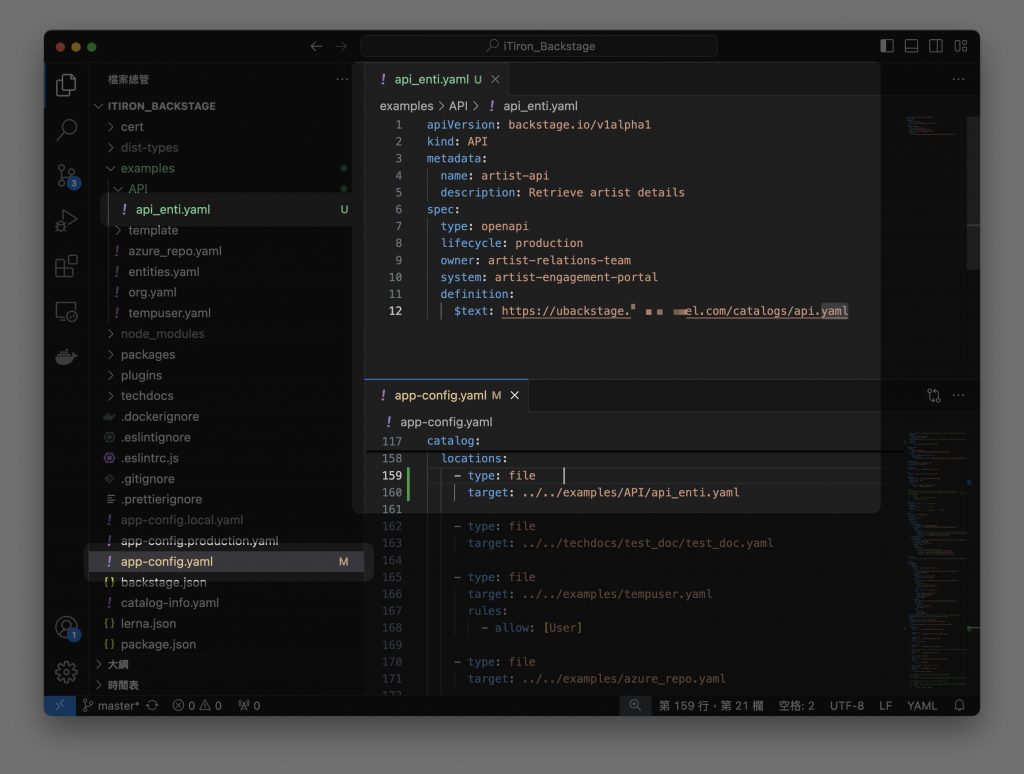Close the app-config.yaml tab

pos(515,395)
